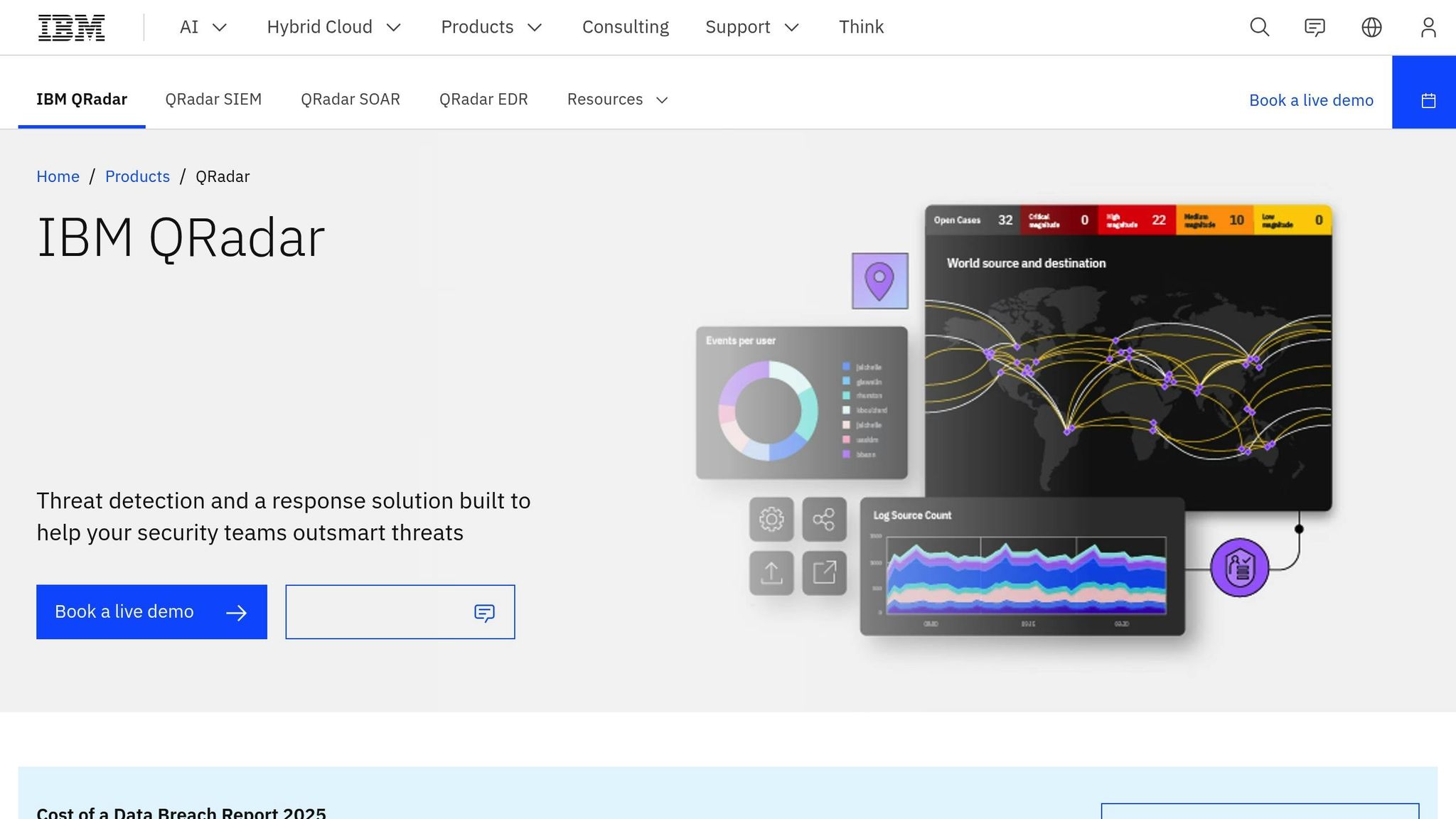The image size is (1456, 819).
Task: Expand the Resources dropdown
Action: pos(618,100)
